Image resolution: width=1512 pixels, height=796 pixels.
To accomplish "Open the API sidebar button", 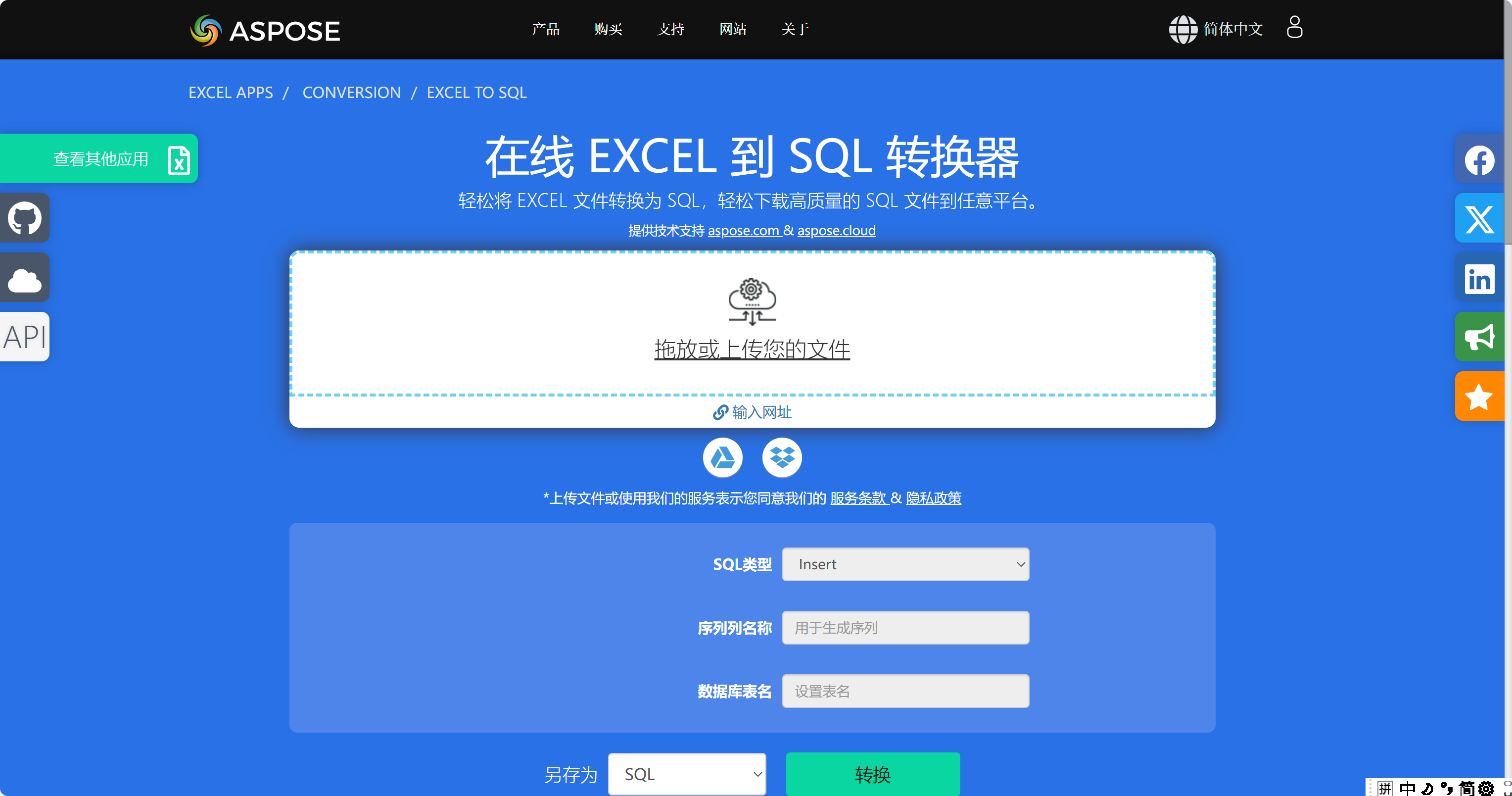I will click(x=24, y=337).
